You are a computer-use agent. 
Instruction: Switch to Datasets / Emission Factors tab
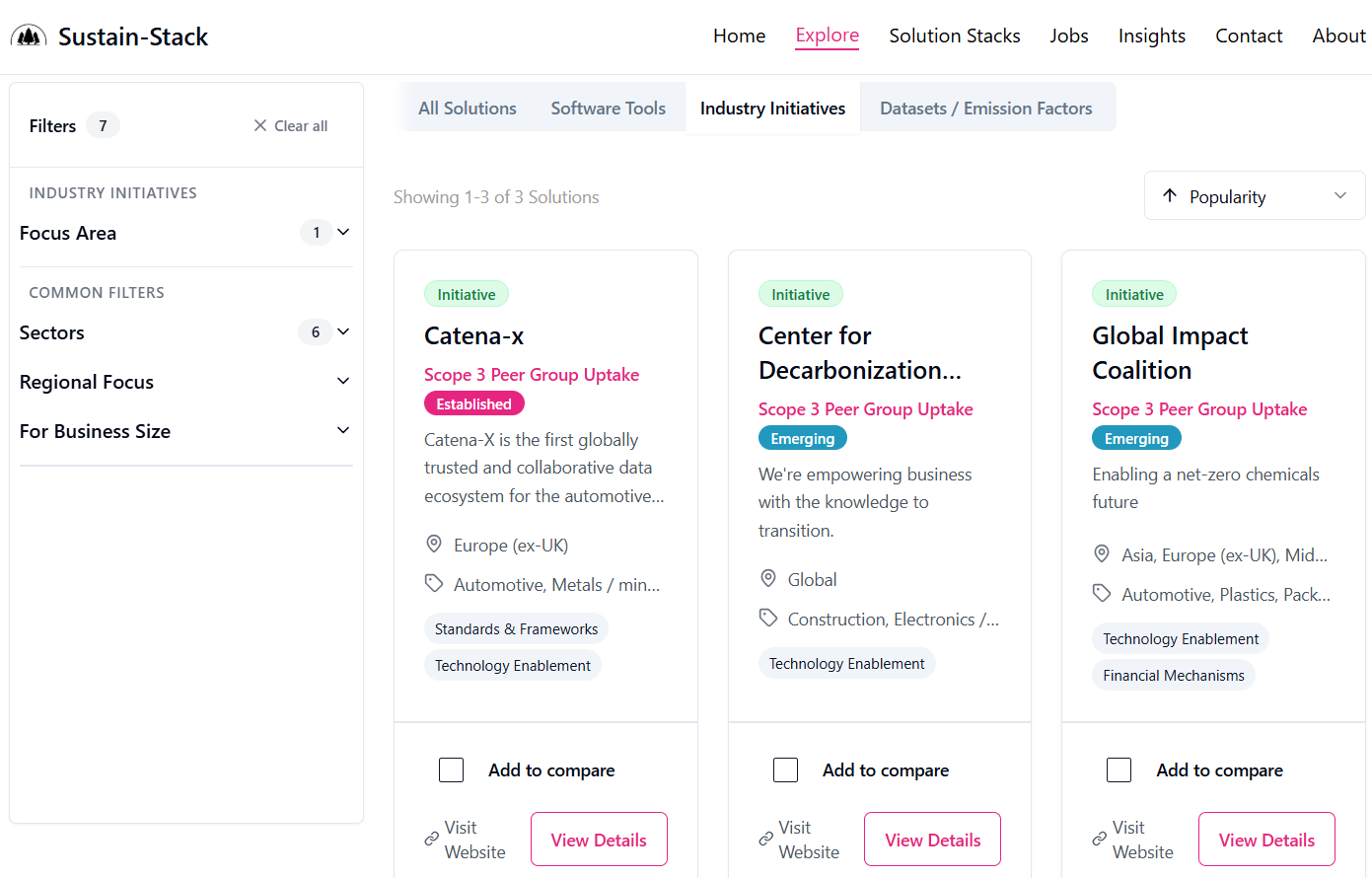tap(985, 108)
